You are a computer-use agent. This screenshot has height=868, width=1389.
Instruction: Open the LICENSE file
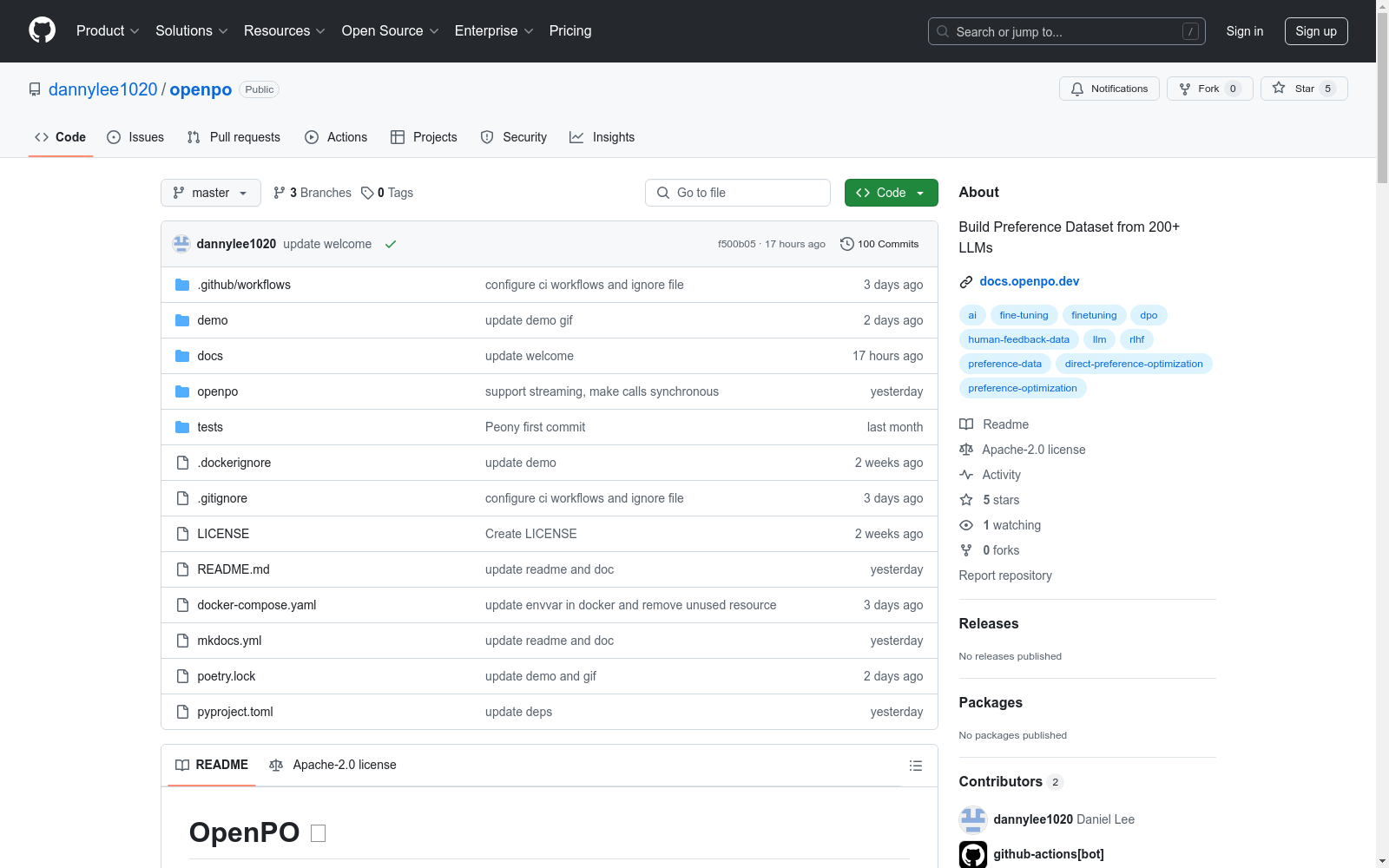click(223, 534)
